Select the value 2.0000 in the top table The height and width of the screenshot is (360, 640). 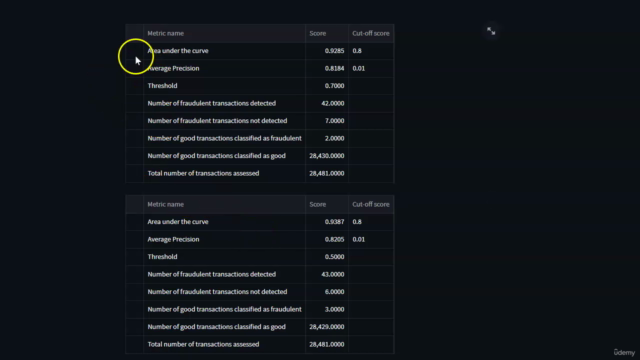(334, 138)
